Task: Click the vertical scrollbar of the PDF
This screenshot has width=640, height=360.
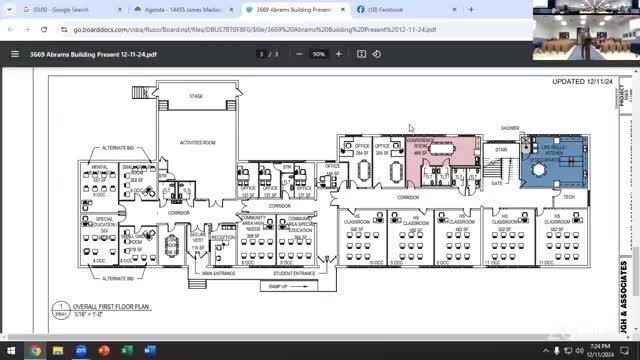Action: tap(636, 200)
